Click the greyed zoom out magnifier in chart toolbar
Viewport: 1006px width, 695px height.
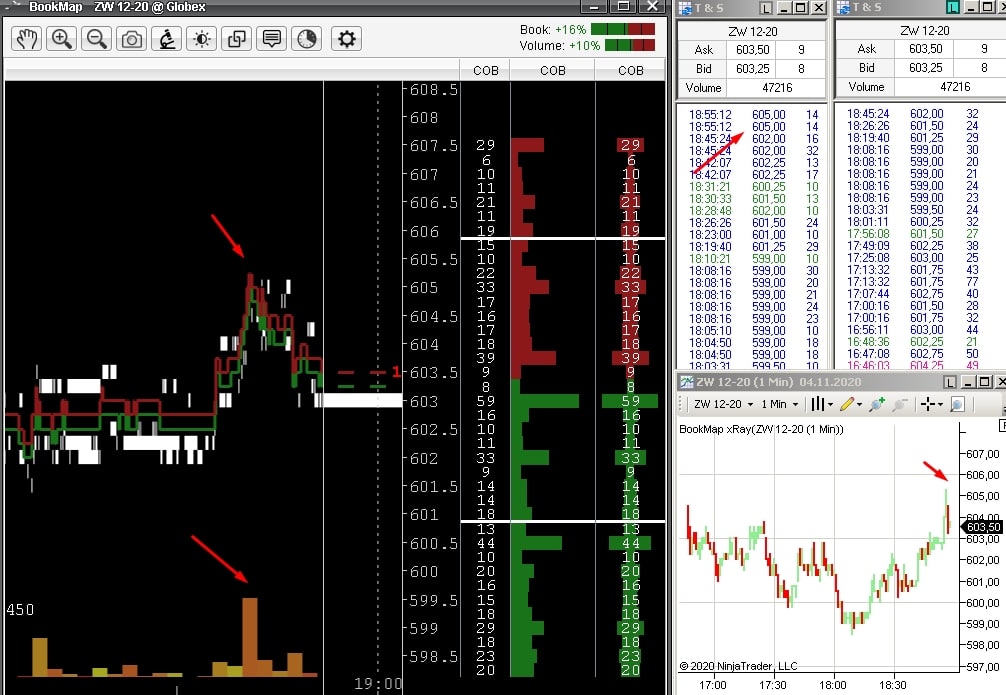pos(900,404)
